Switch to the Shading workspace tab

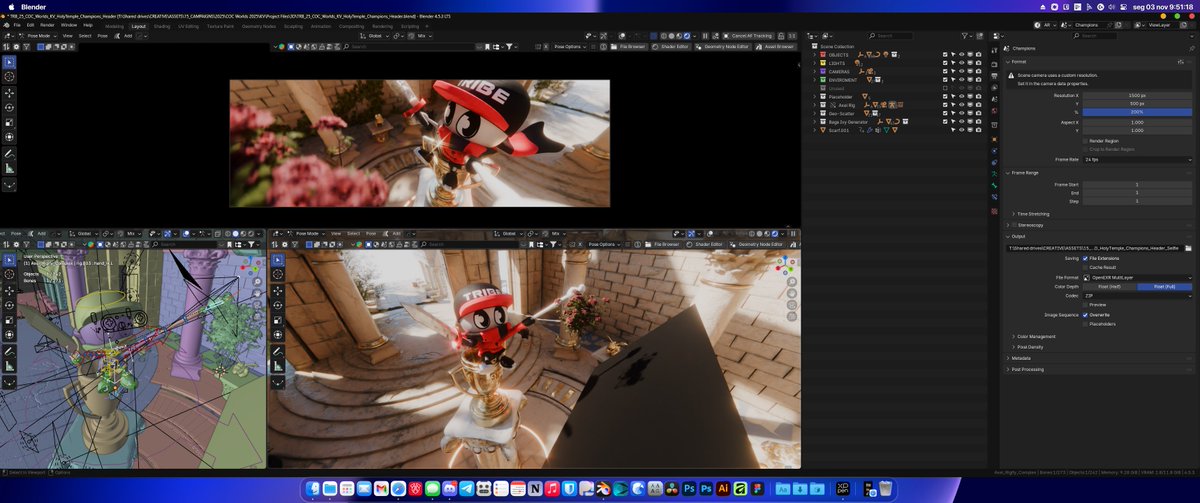pyautogui.click(x=162, y=26)
